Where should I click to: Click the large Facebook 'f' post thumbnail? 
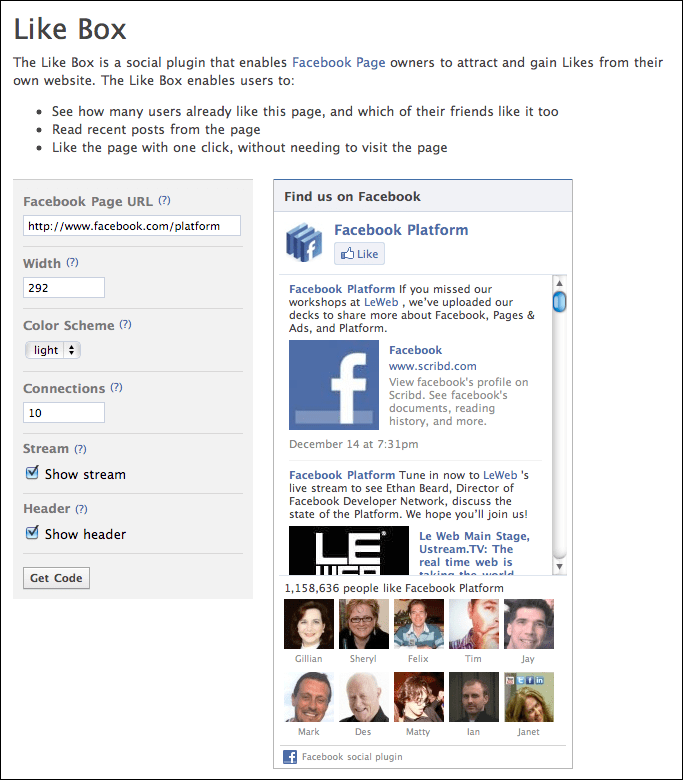tap(334, 385)
